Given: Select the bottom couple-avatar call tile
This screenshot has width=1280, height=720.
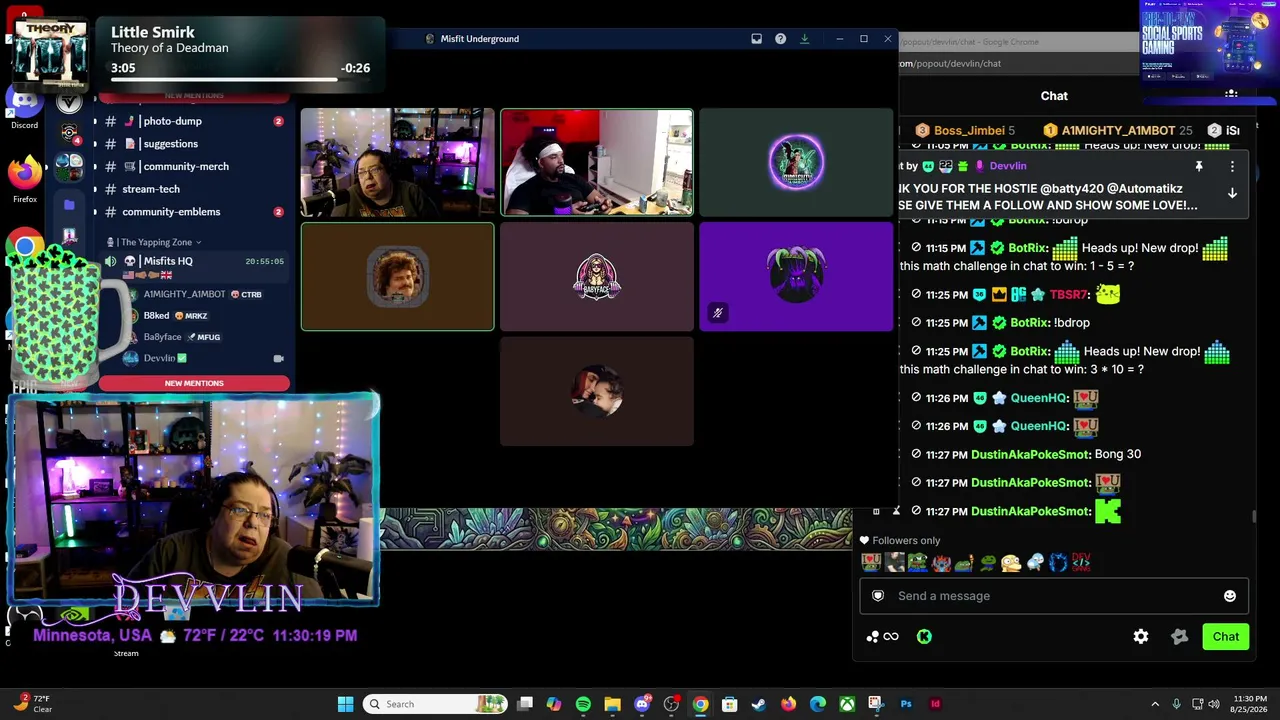Looking at the screenshot, I should (x=597, y=391).
